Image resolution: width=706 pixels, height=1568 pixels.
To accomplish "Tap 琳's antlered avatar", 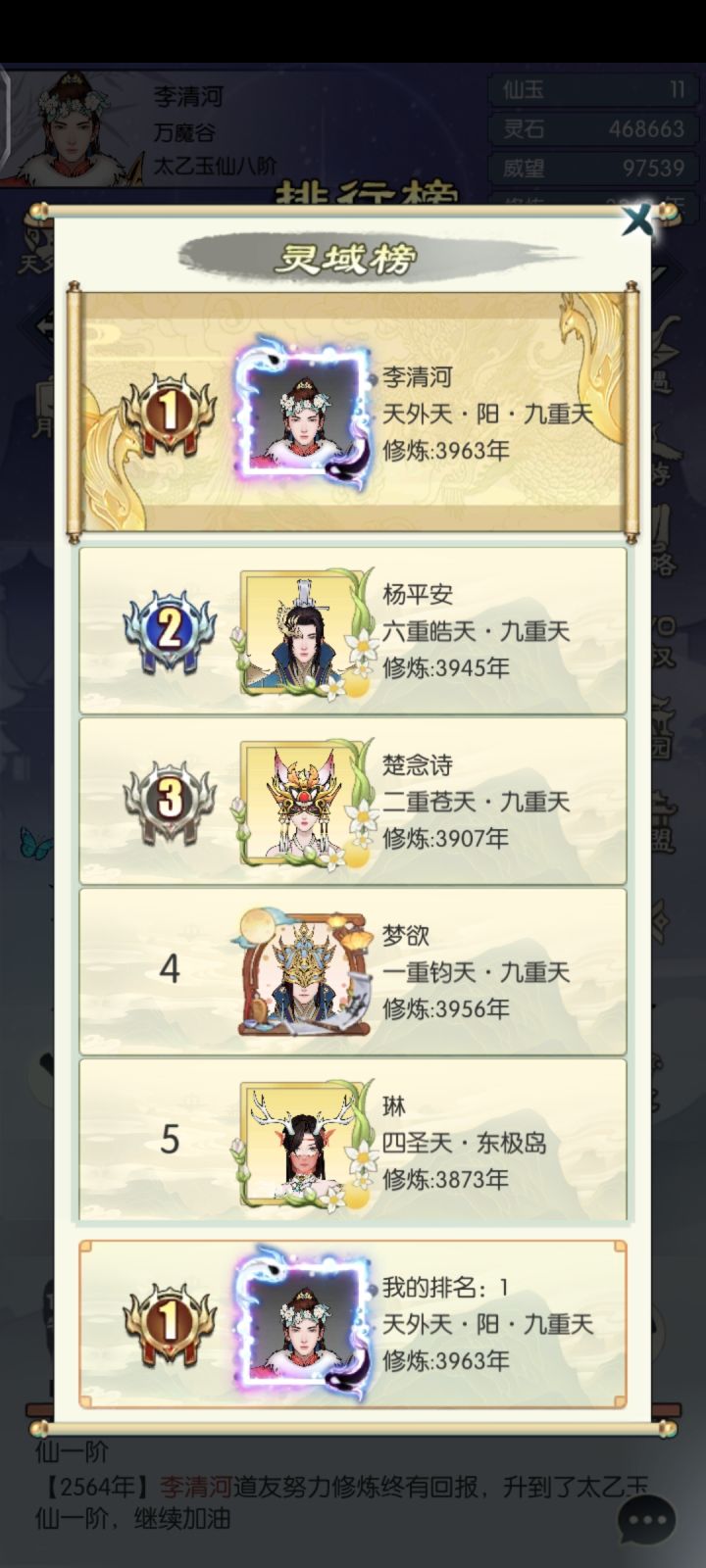I will point(299,1144).
